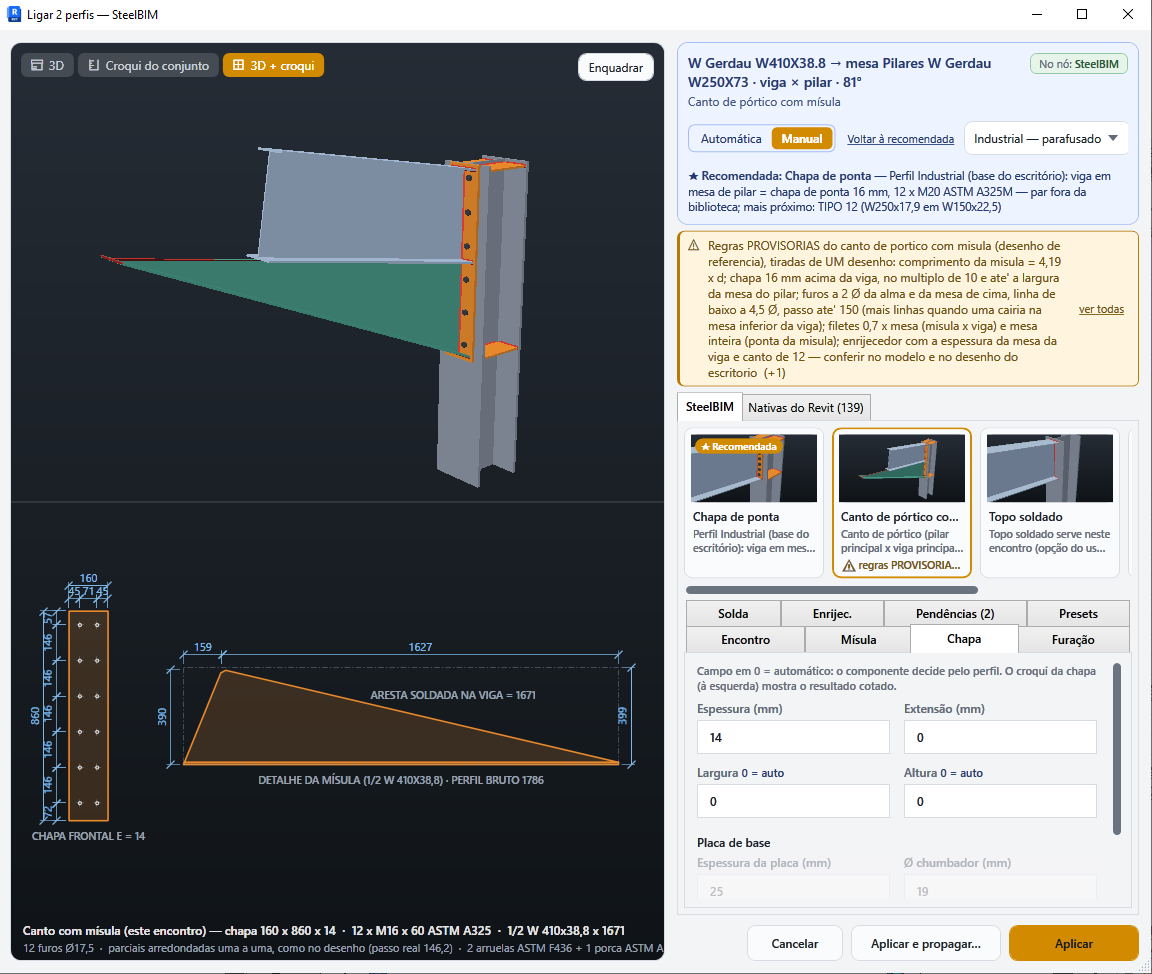The width and height of the screenshot is (1152, 974).
Task: Open the Enrijec. tab
Action: (x=832, y=613)
